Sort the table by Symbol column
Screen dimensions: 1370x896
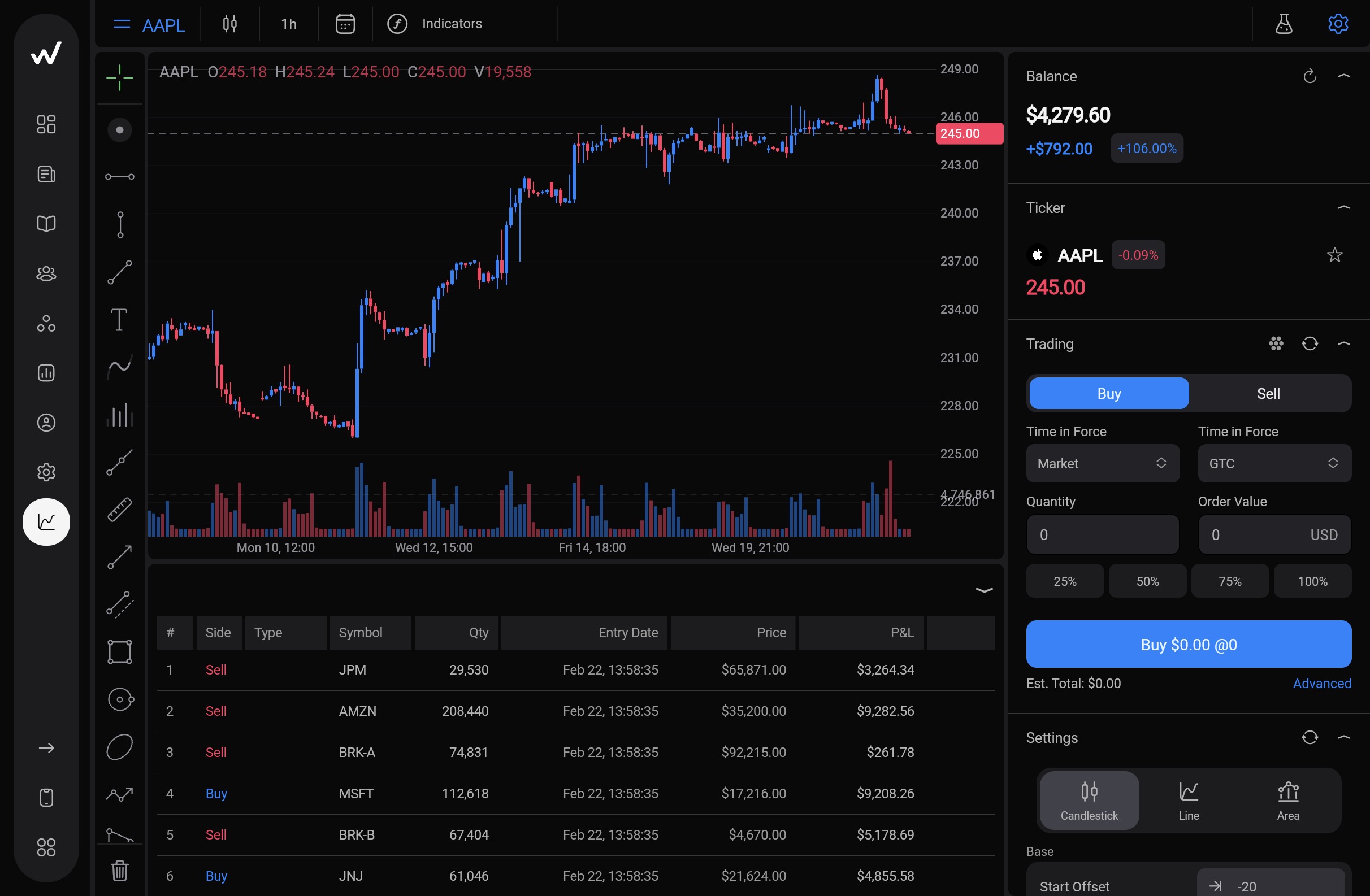tap(371, 632)
